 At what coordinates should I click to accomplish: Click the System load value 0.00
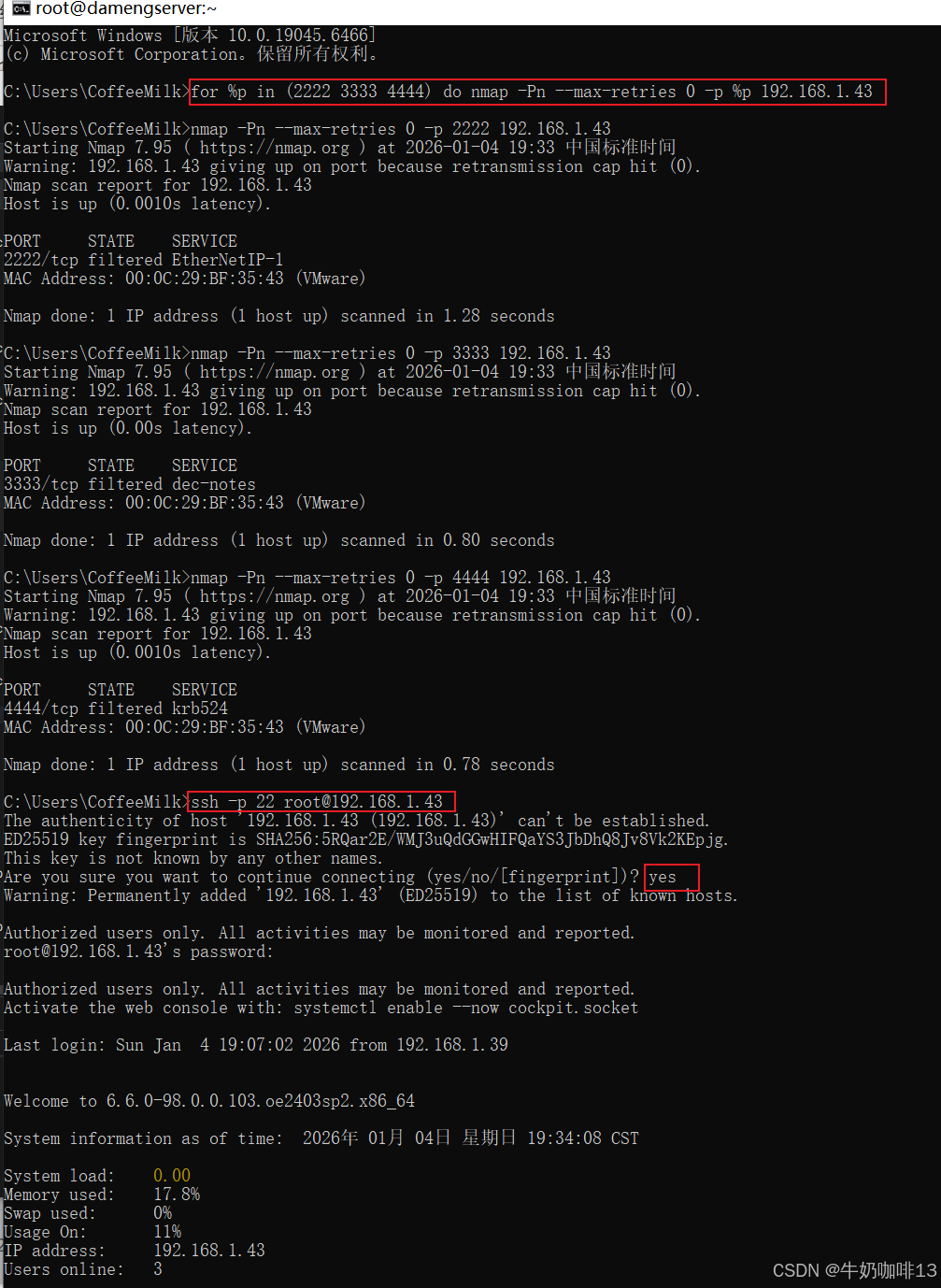[172, 1176]
